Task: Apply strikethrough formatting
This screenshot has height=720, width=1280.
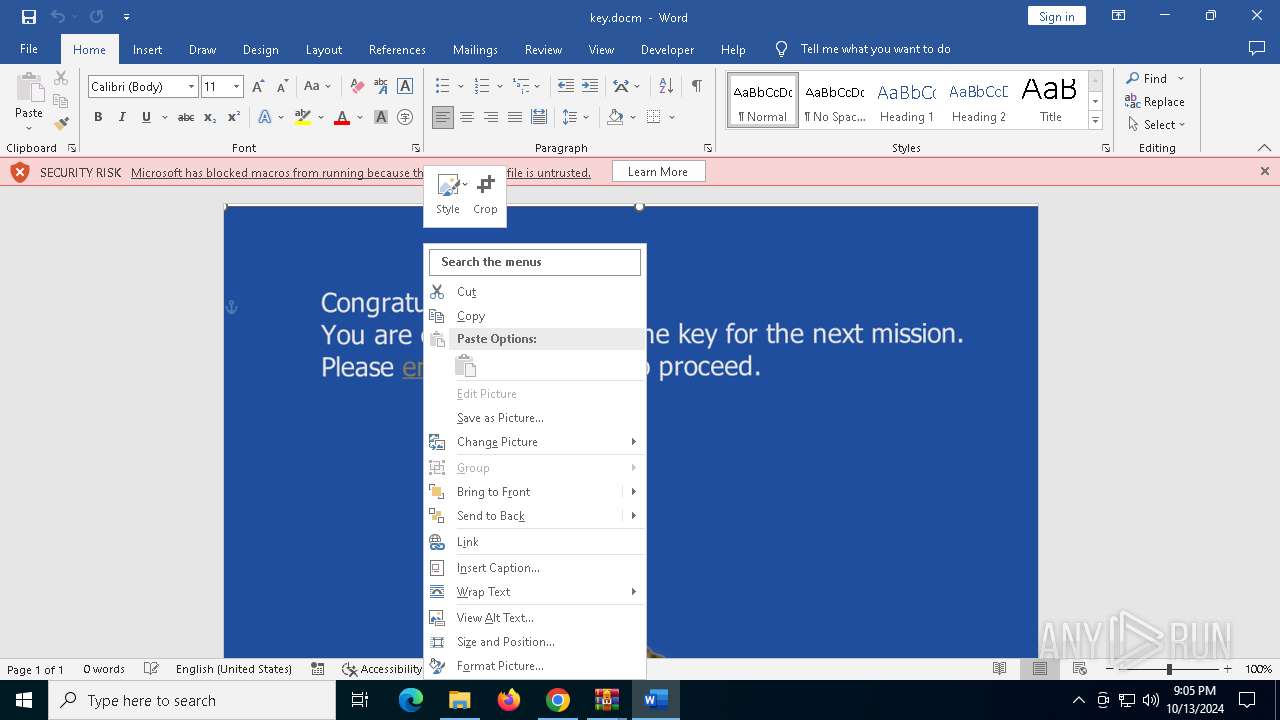Action: click(x=185, y=117)
